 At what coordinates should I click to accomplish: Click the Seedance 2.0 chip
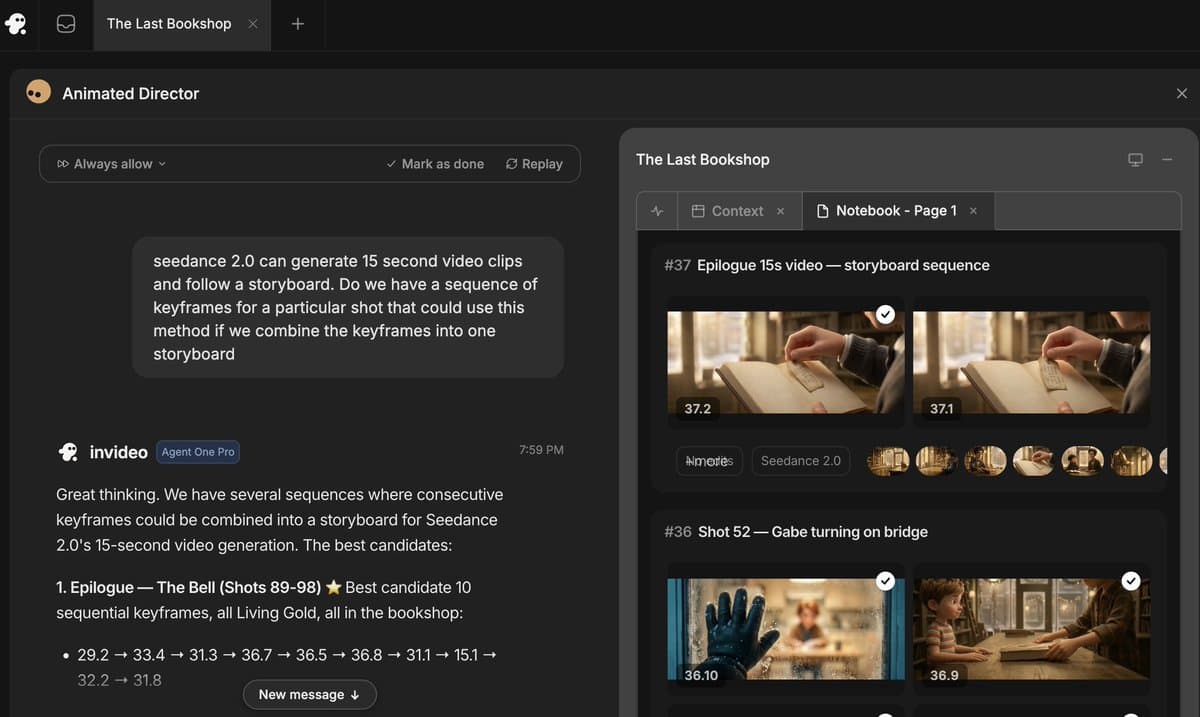[801, 461]
